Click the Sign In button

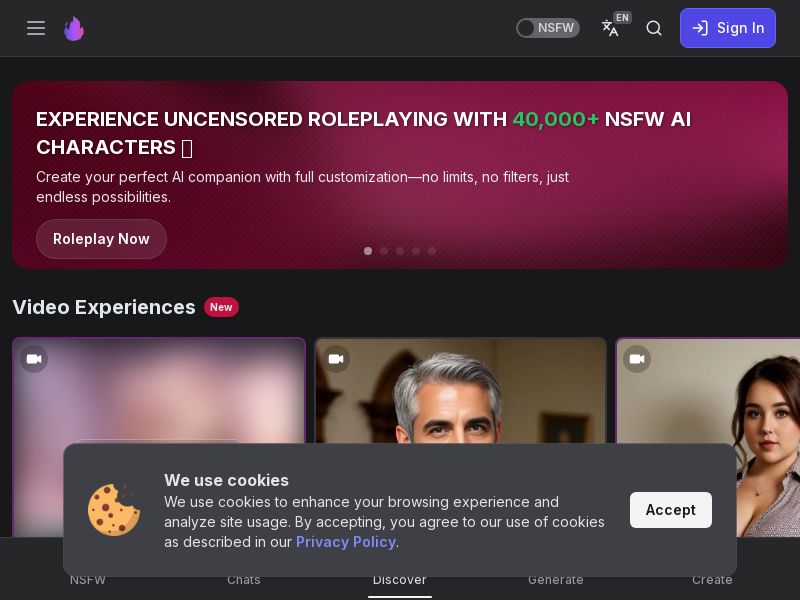[727, 28]
